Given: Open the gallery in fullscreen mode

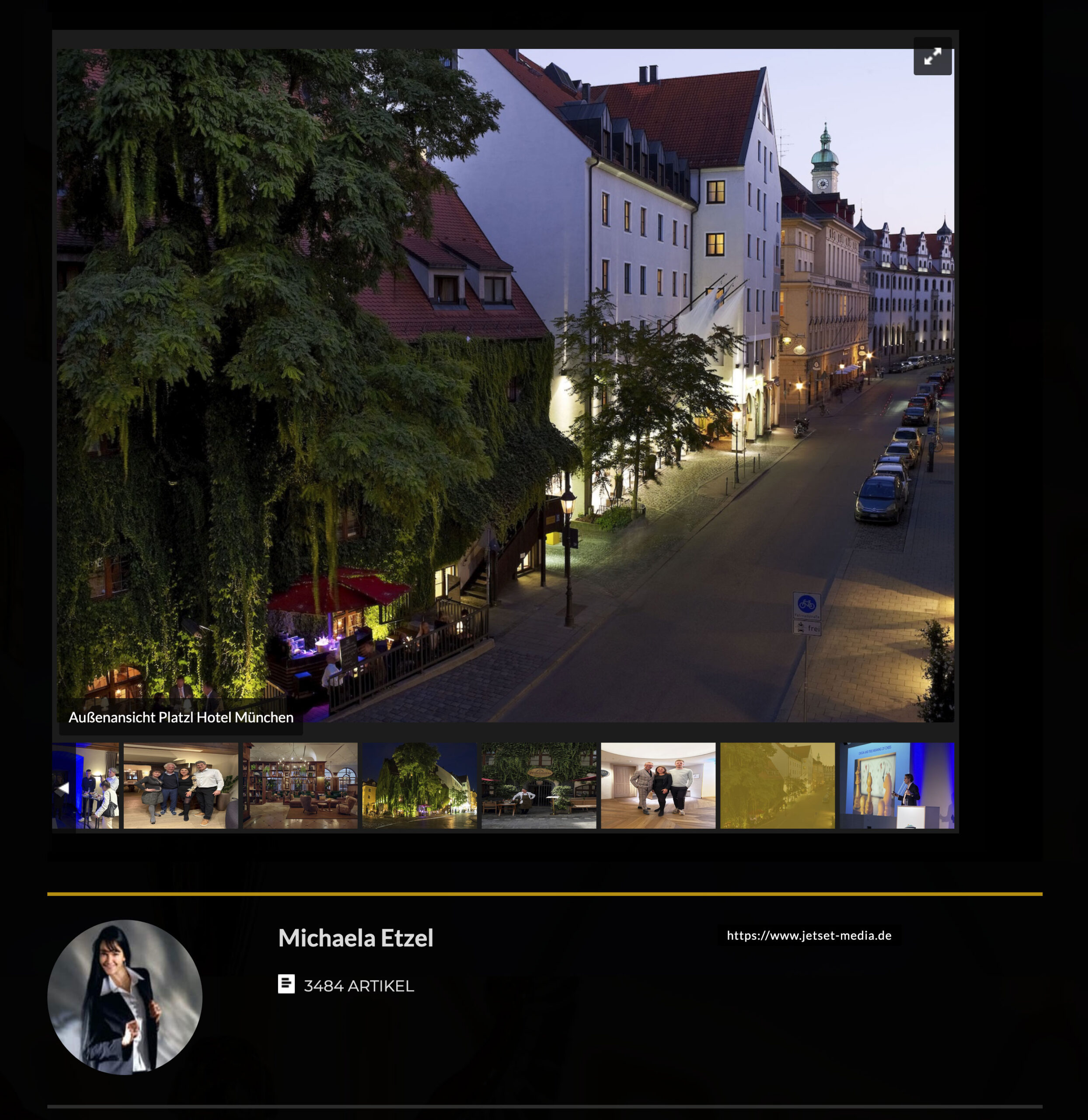Looking at the screenshot, I should 932,56.
